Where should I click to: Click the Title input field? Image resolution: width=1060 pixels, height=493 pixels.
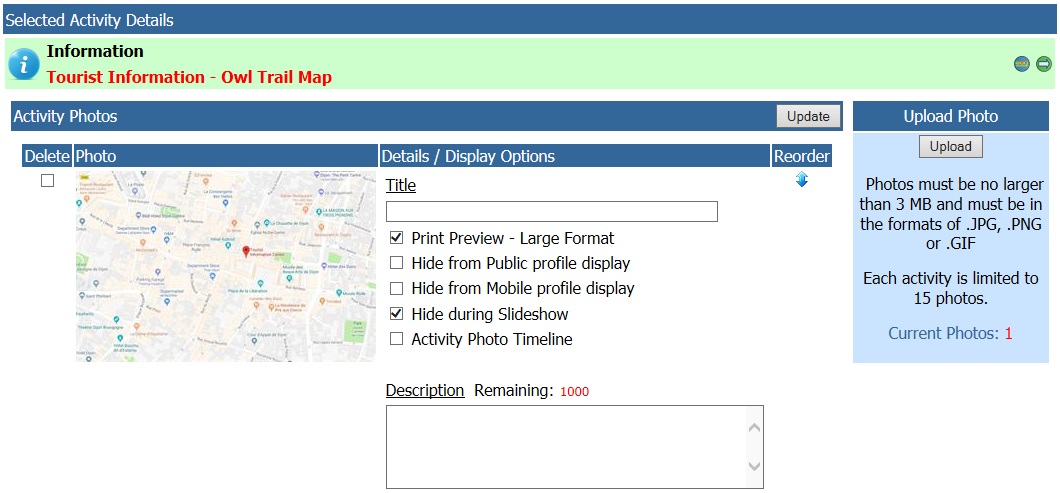tap(552, 212)
